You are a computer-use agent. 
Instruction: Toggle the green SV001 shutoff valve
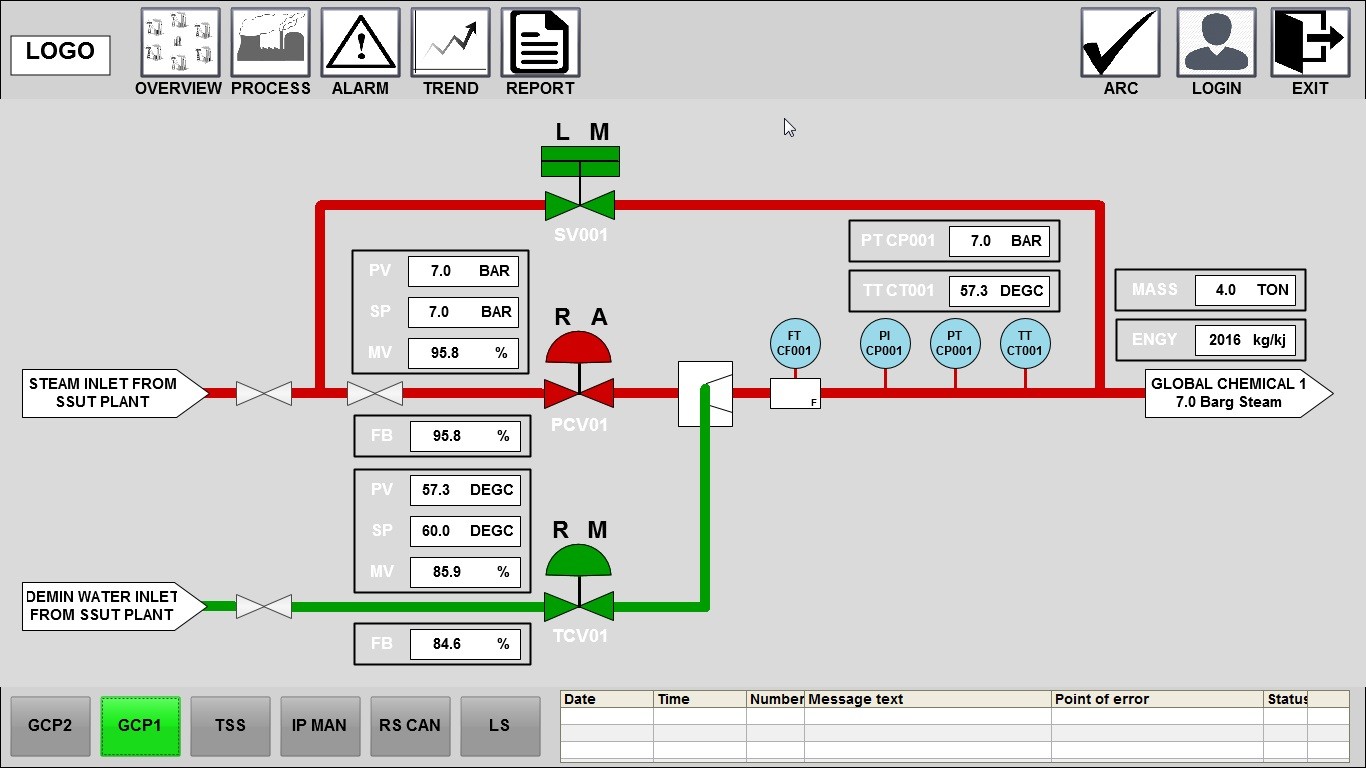coord(579,204)
